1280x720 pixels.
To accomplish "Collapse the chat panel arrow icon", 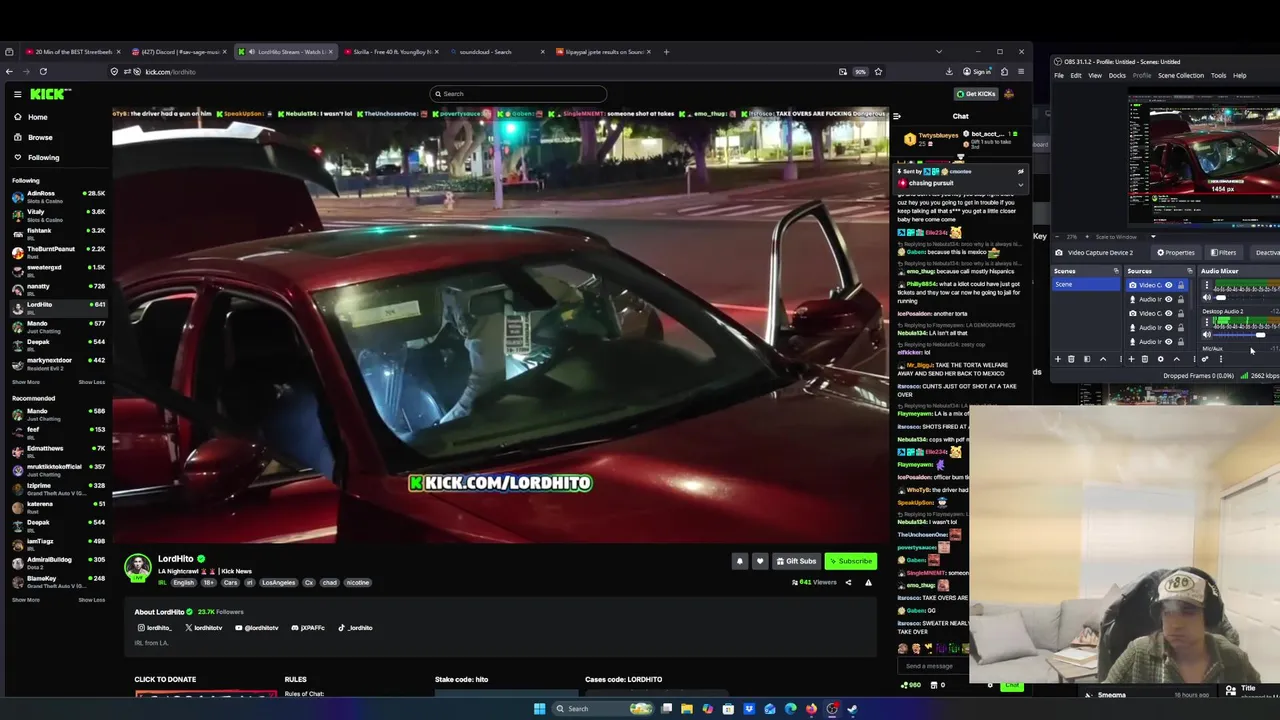I will 897,117.
